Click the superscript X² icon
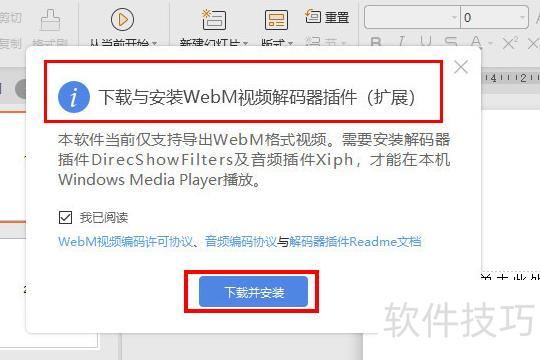 510,42
